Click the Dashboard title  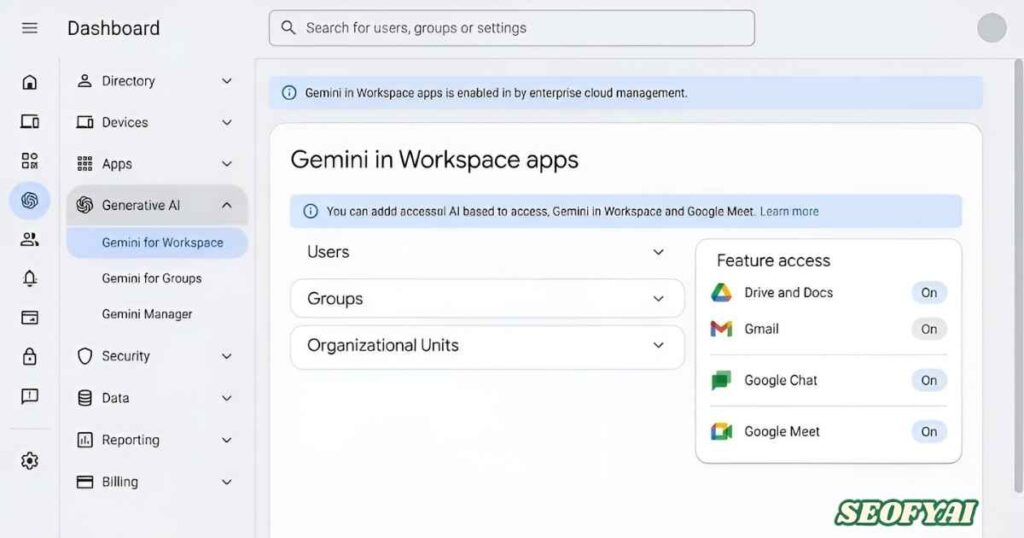tap(114, 28)
